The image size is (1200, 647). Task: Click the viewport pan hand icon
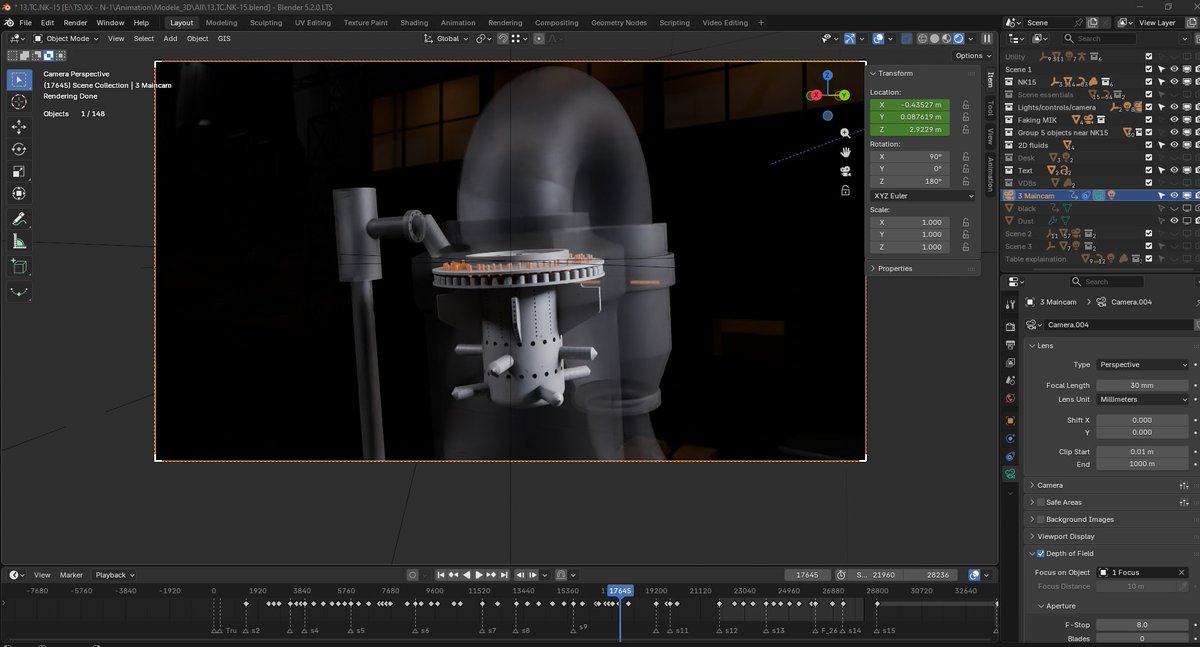[x=845, y=152]
